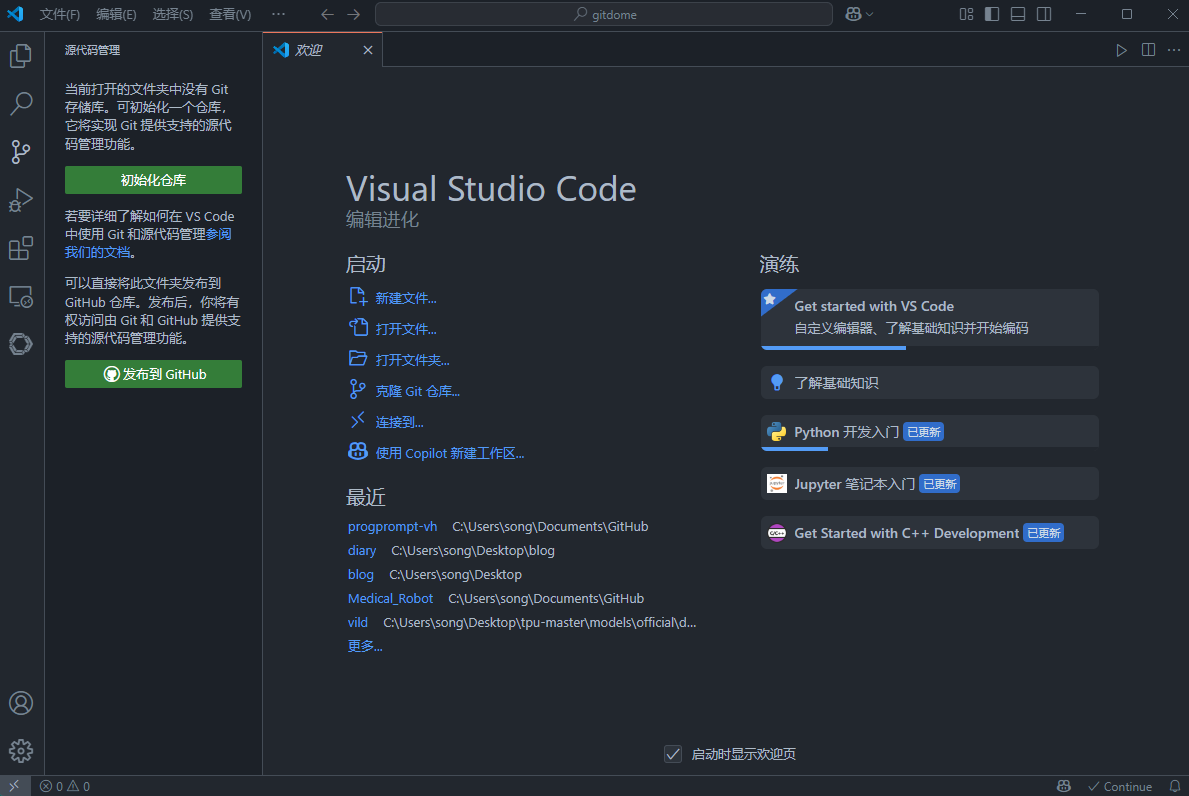Toggle the bottom panel layout button
This screenshot has width=1189, height=796.
pyautogui.click(x=1018, y=14)
